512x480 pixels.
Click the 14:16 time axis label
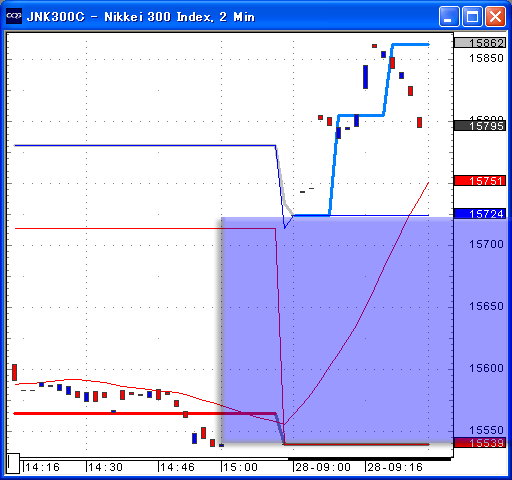coord(42,467)
